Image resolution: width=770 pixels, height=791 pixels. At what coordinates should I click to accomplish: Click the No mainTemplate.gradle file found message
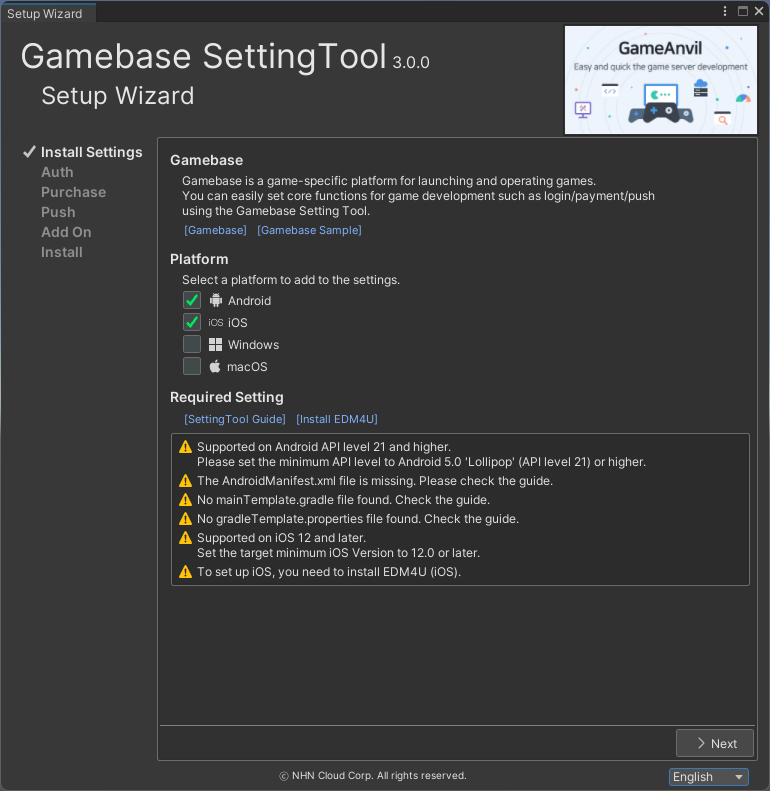click(x=344, y=500)
